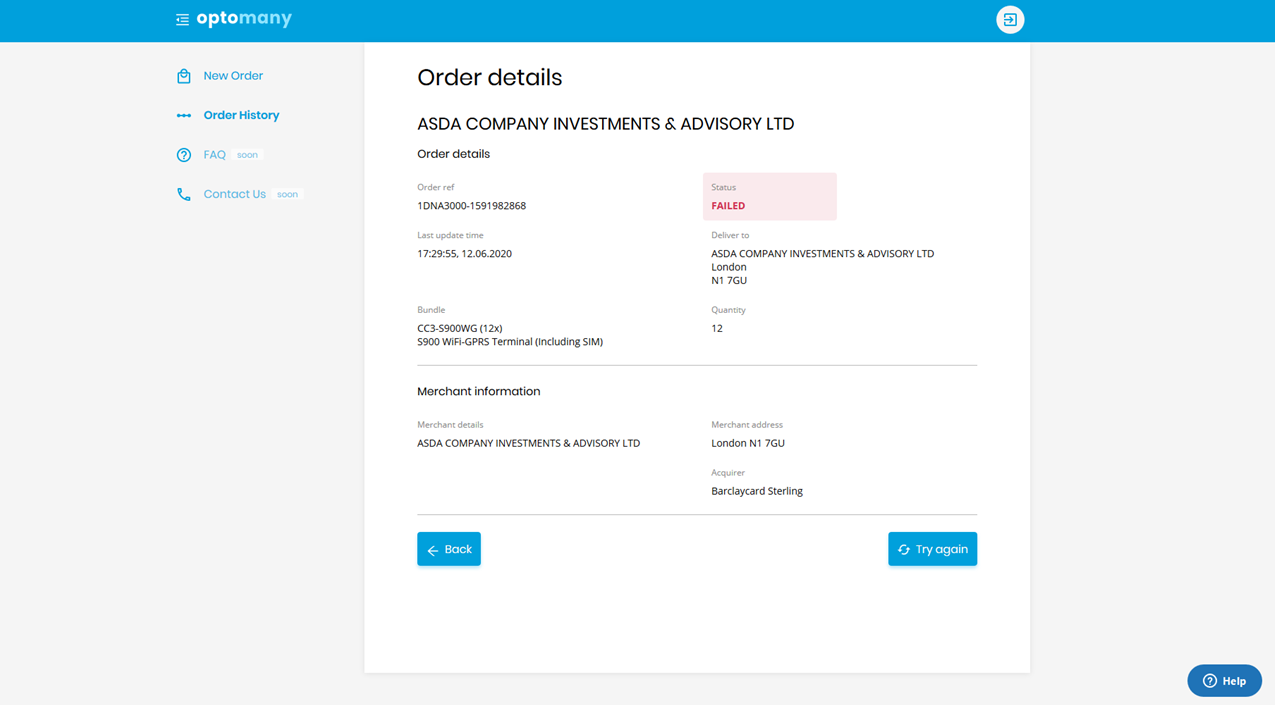This screenshot has width=1275, height=705.
Task: Click the Order History dots icon
Action: click(x=184, y=116)
